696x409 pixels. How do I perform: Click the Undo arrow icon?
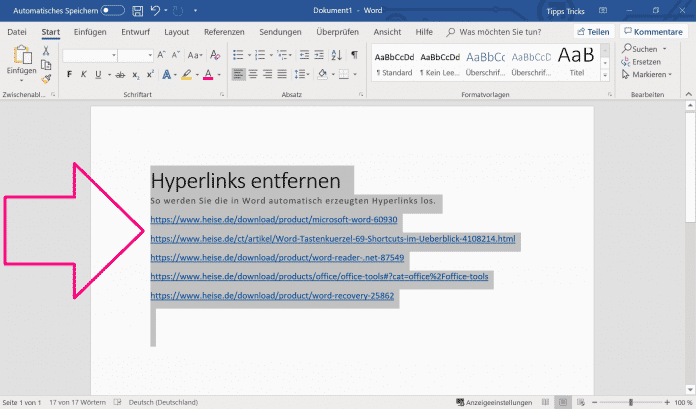pyautogui.click(x=155, y=10)
